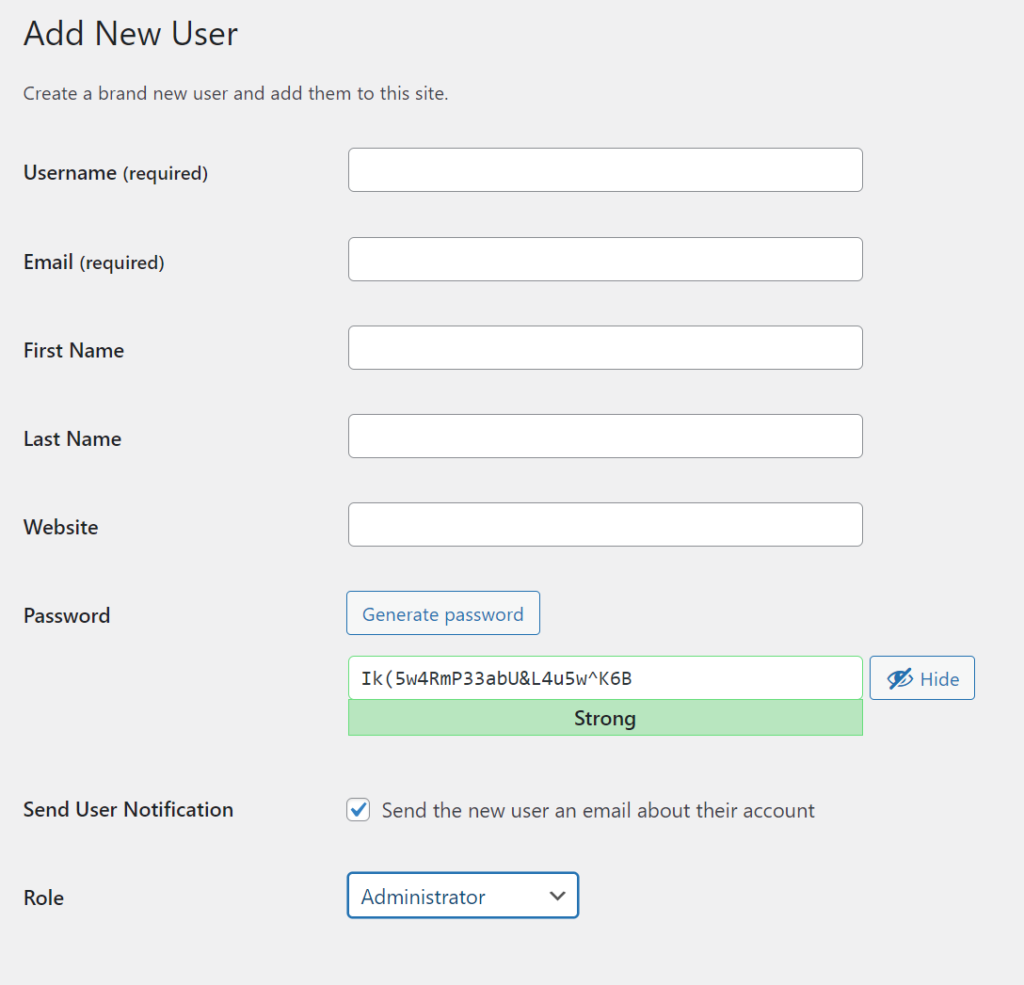The height and width of the screenshot is (985, 1024).
Task: Uncheck the Send User Notification checkbox
Action: tap(358, 810)
